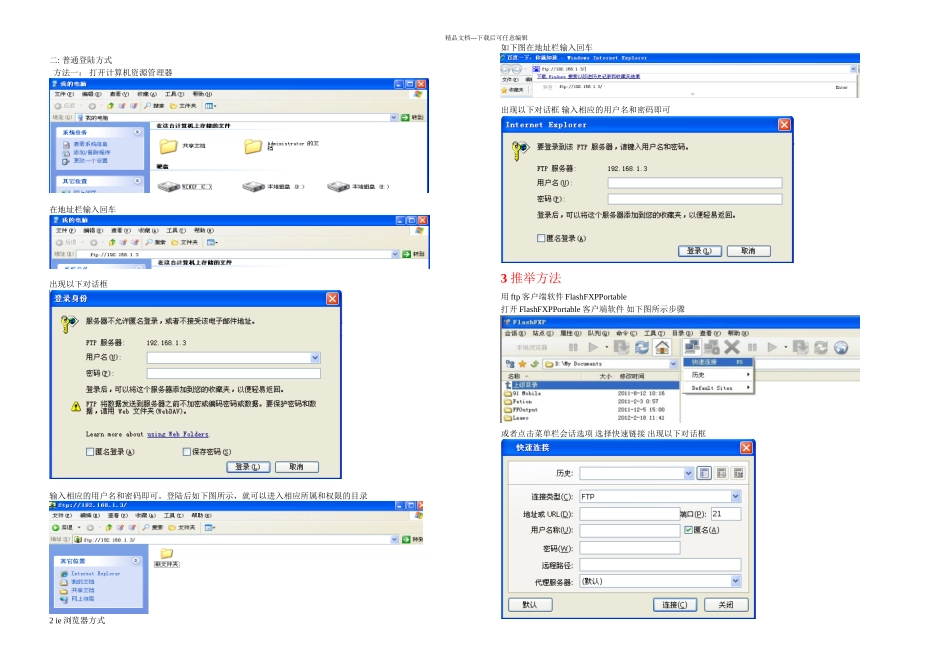
Task: Open the ftp://192.168.1.3/ window's address bar dropdown
Action: 394,539
